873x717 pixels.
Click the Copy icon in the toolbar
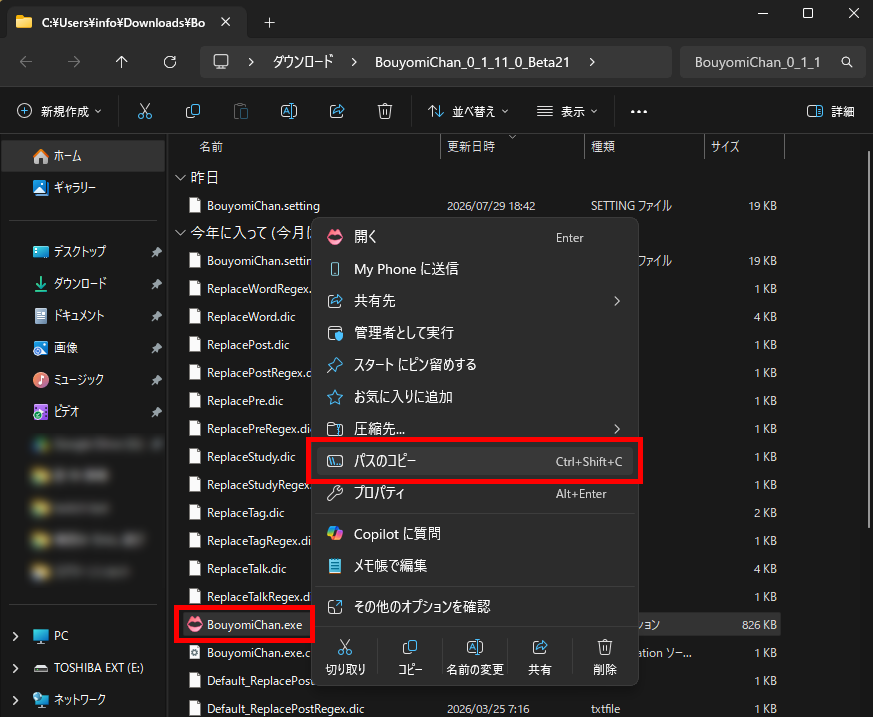coord(193,111)
